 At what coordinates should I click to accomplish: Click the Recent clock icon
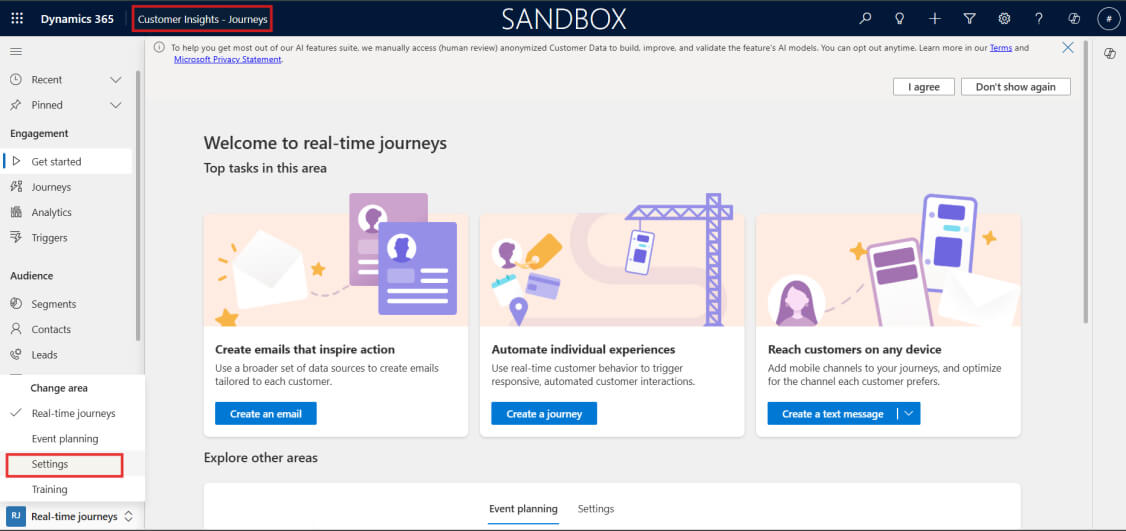pyautogui.click(x=16, y=80)
